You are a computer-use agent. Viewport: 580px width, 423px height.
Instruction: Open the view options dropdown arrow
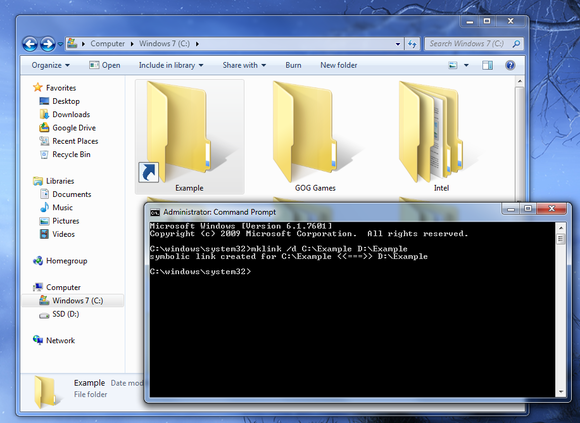pos(466,65)
